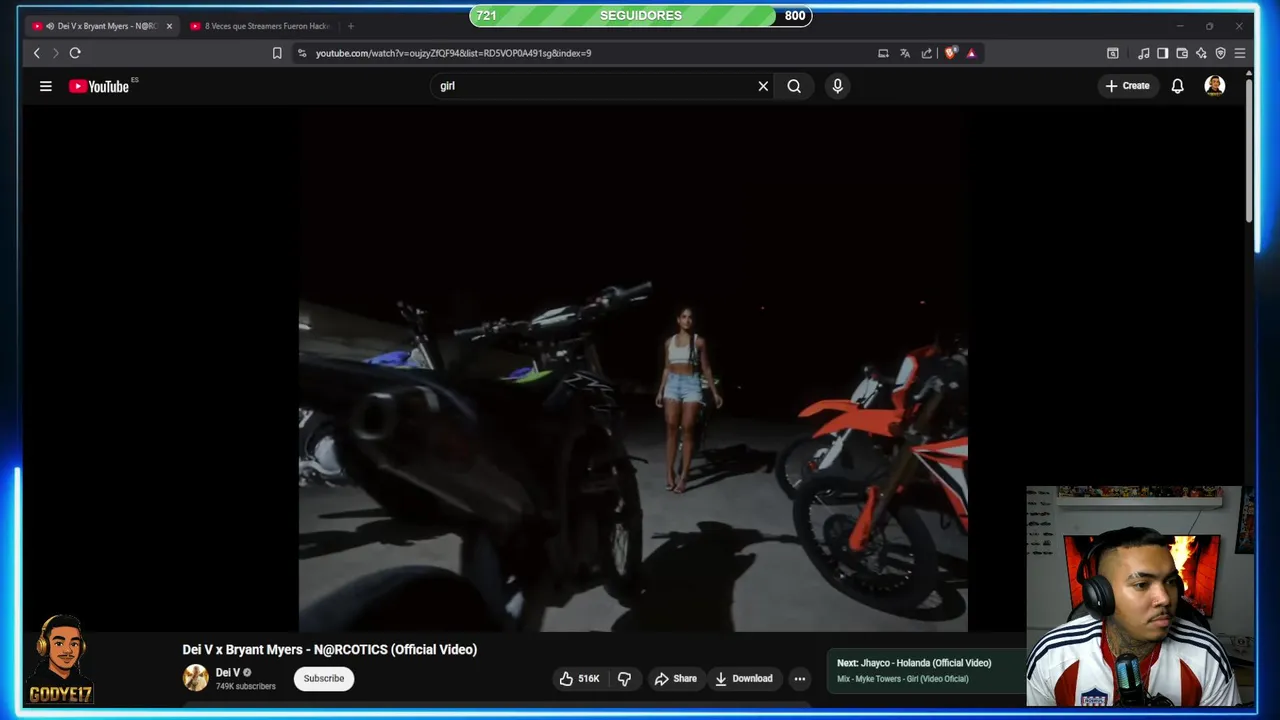Open Leo AI sparkle icon
Image resolution: width=1280 pixels, height=720 pixels.
point(1201,53)
